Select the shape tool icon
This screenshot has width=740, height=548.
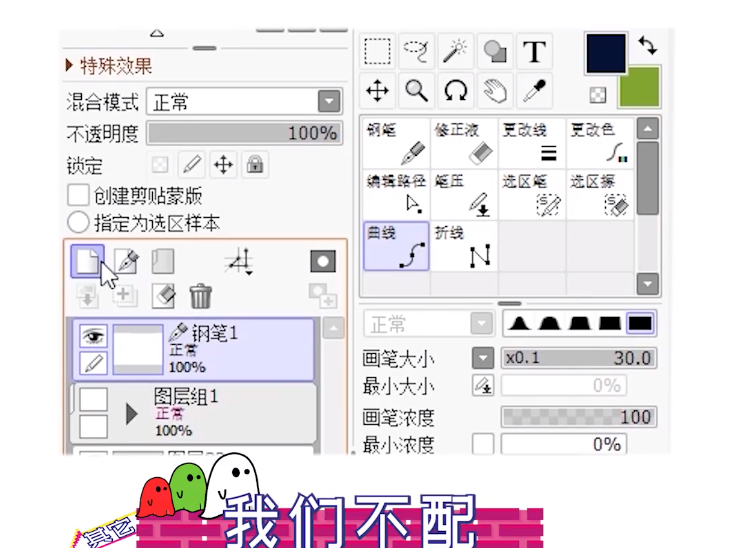click(x=495, y=51)
